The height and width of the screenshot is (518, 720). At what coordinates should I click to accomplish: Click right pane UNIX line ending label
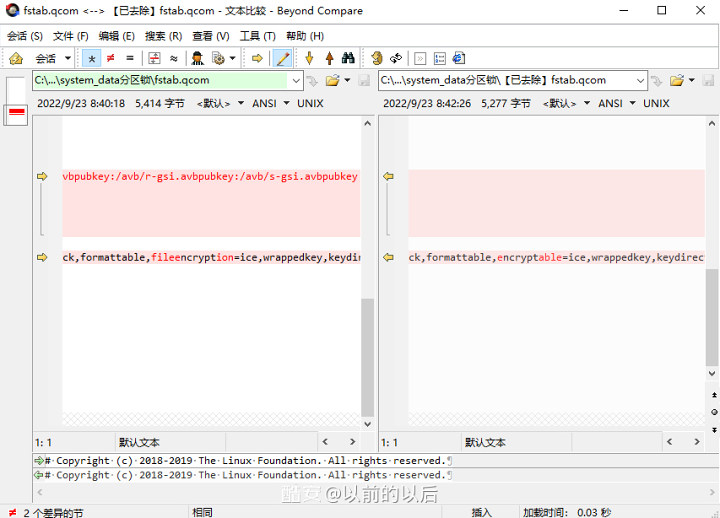[x=657, y=103]
